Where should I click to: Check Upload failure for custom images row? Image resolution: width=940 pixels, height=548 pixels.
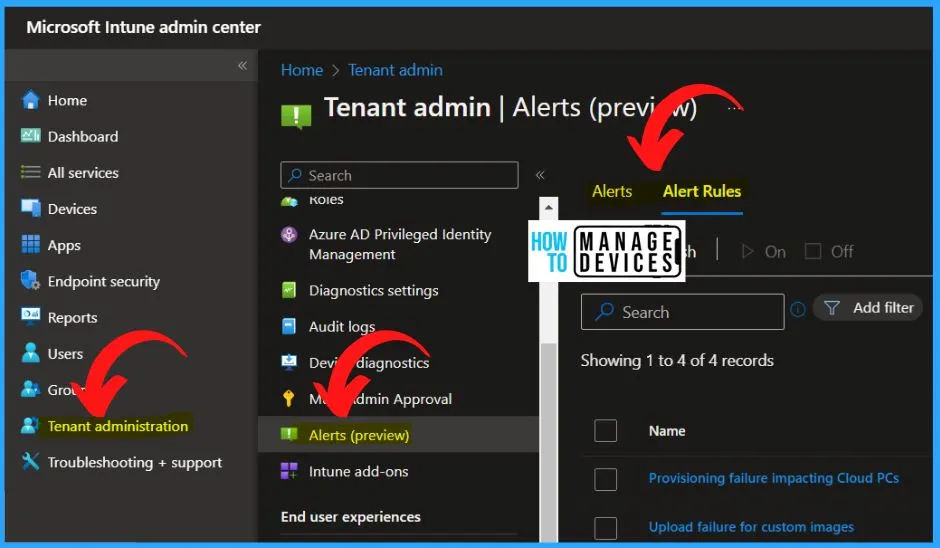point(605,528)
